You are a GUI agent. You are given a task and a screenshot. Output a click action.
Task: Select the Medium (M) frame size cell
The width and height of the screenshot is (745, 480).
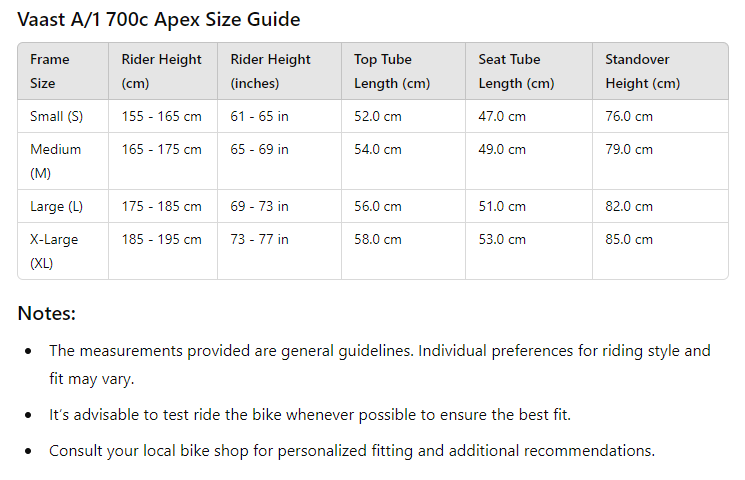[56, 161]
